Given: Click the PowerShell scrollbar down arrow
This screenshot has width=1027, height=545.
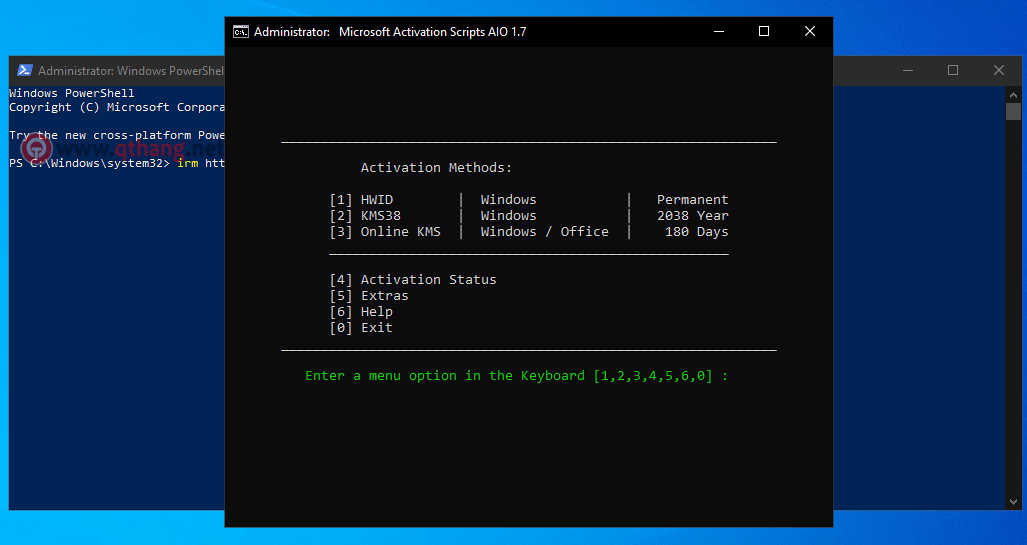Looking at the screenshot, I should coord(1013,502).
